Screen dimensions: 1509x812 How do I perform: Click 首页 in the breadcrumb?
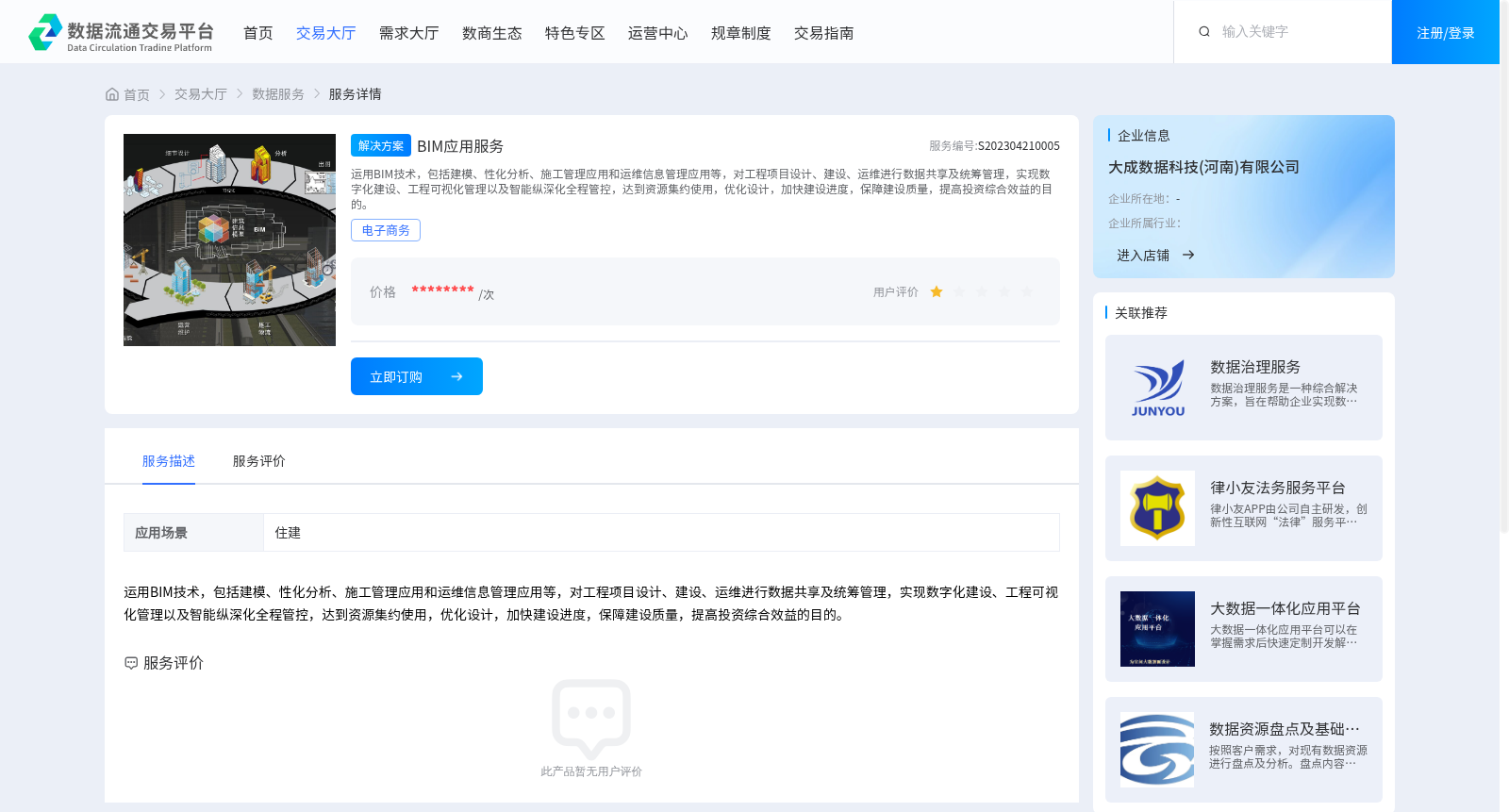pos(137,94)
